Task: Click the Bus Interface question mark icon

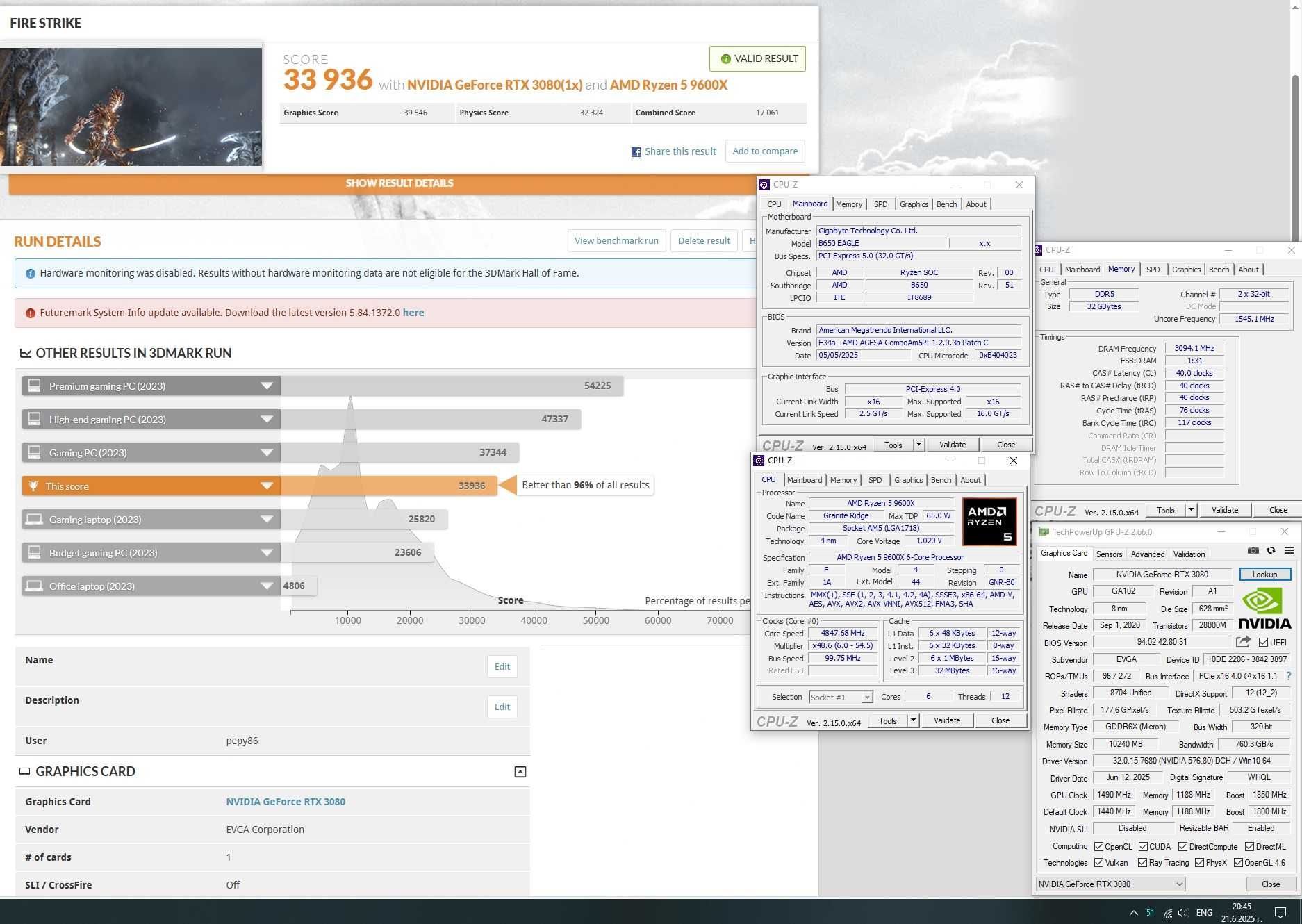Action: click(1289, 676)
